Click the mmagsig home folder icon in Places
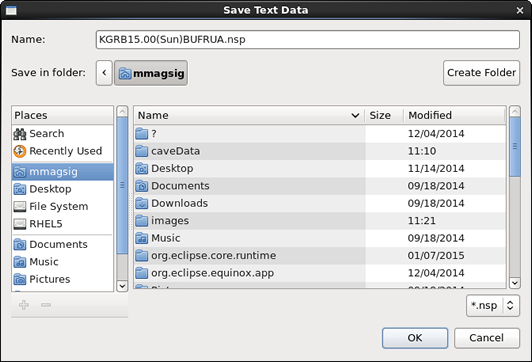 click(20, 172)
